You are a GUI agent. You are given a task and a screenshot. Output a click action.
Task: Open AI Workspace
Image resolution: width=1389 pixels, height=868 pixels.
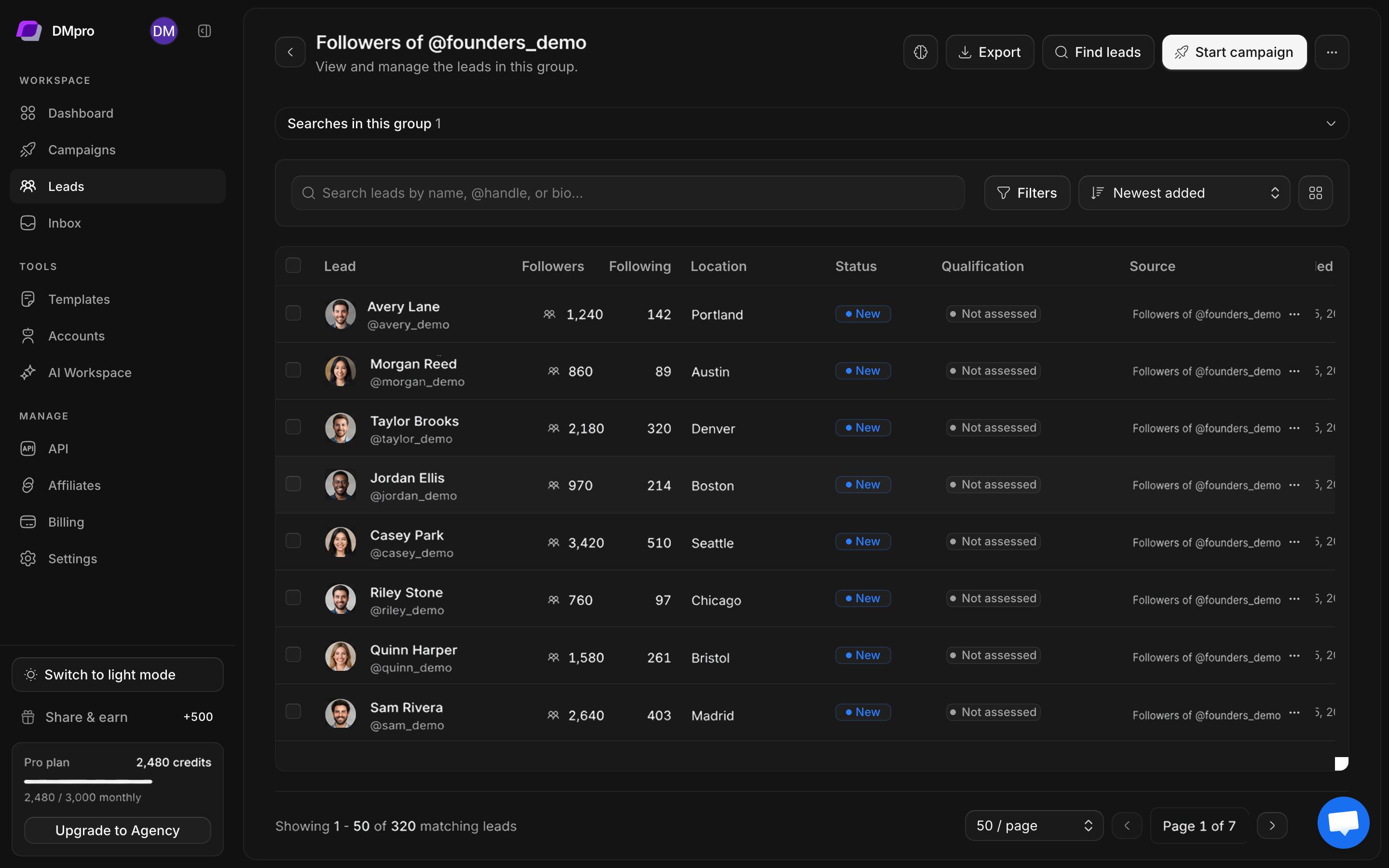(118, 373)
